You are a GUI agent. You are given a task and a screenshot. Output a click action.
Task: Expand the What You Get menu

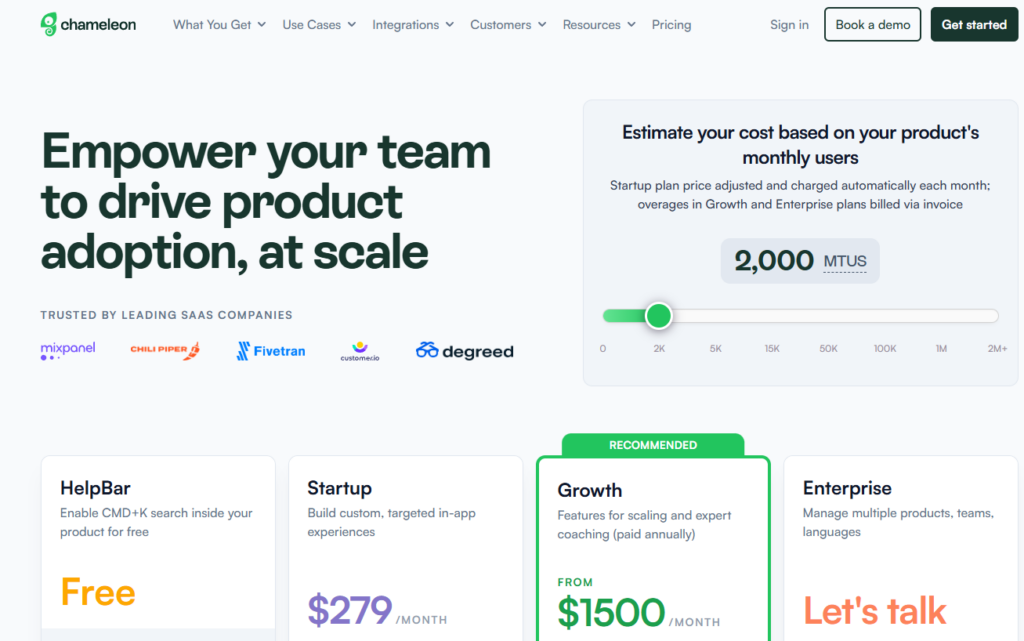(219, 25)
